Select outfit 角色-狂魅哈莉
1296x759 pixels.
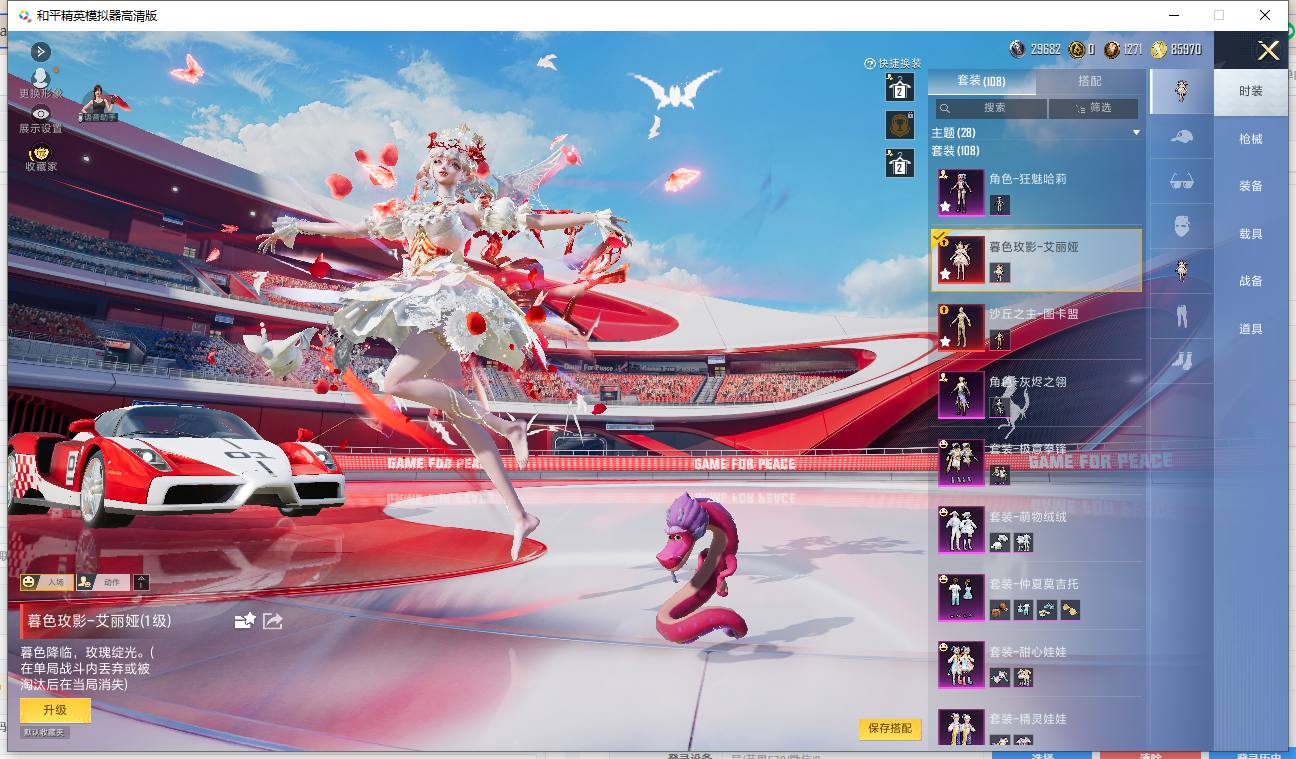pos(1036,192)
